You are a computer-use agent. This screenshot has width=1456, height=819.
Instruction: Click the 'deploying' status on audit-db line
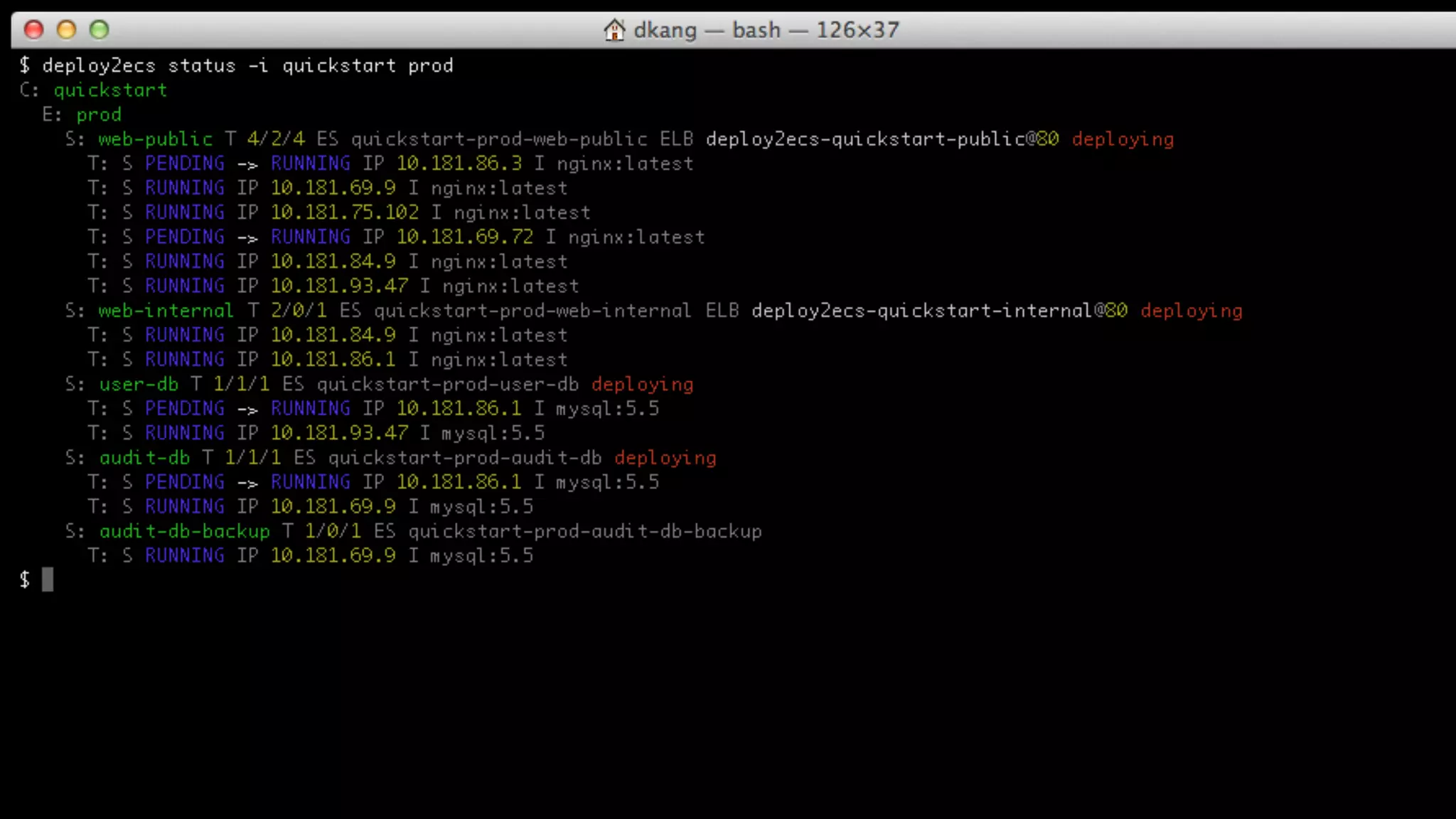(x=665, y=458)
